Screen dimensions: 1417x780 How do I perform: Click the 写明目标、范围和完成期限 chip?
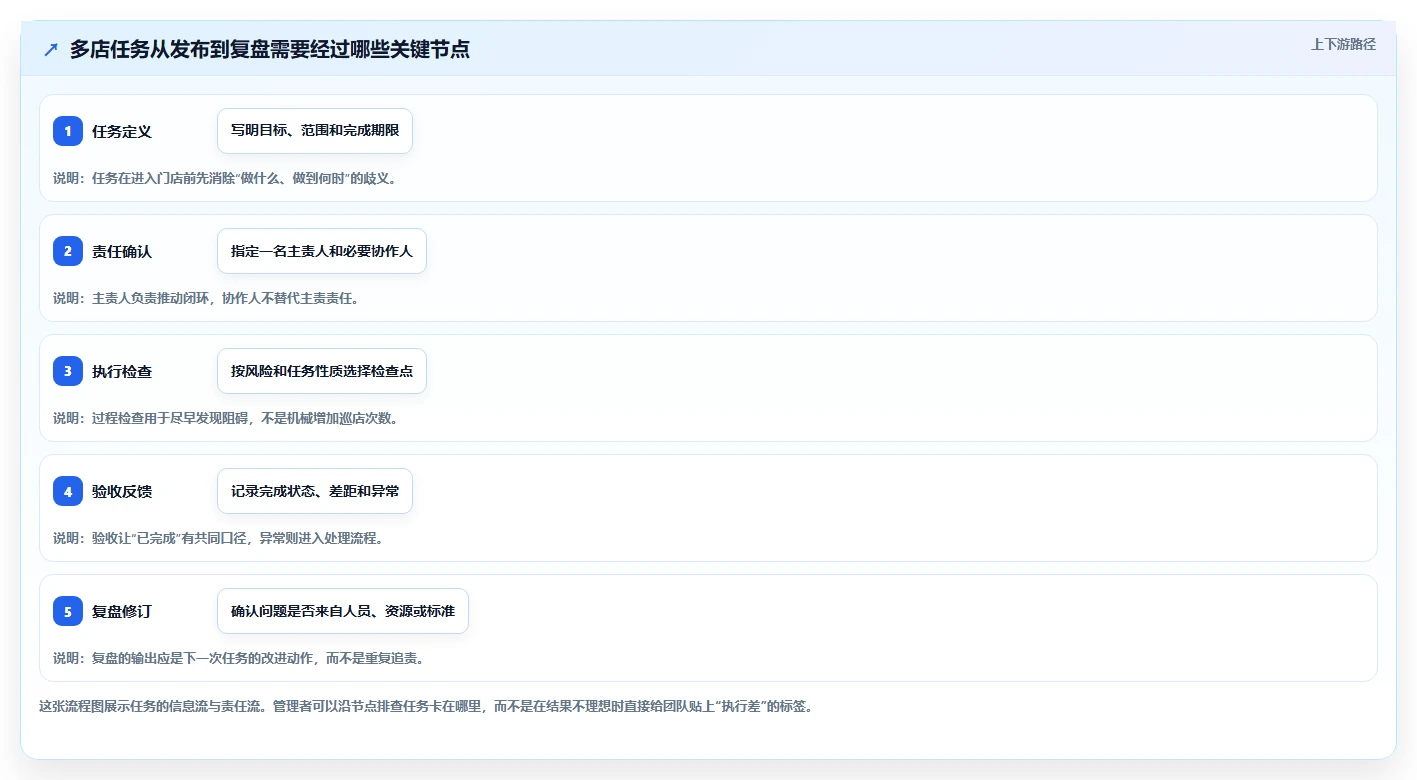[x=315, y=131]
